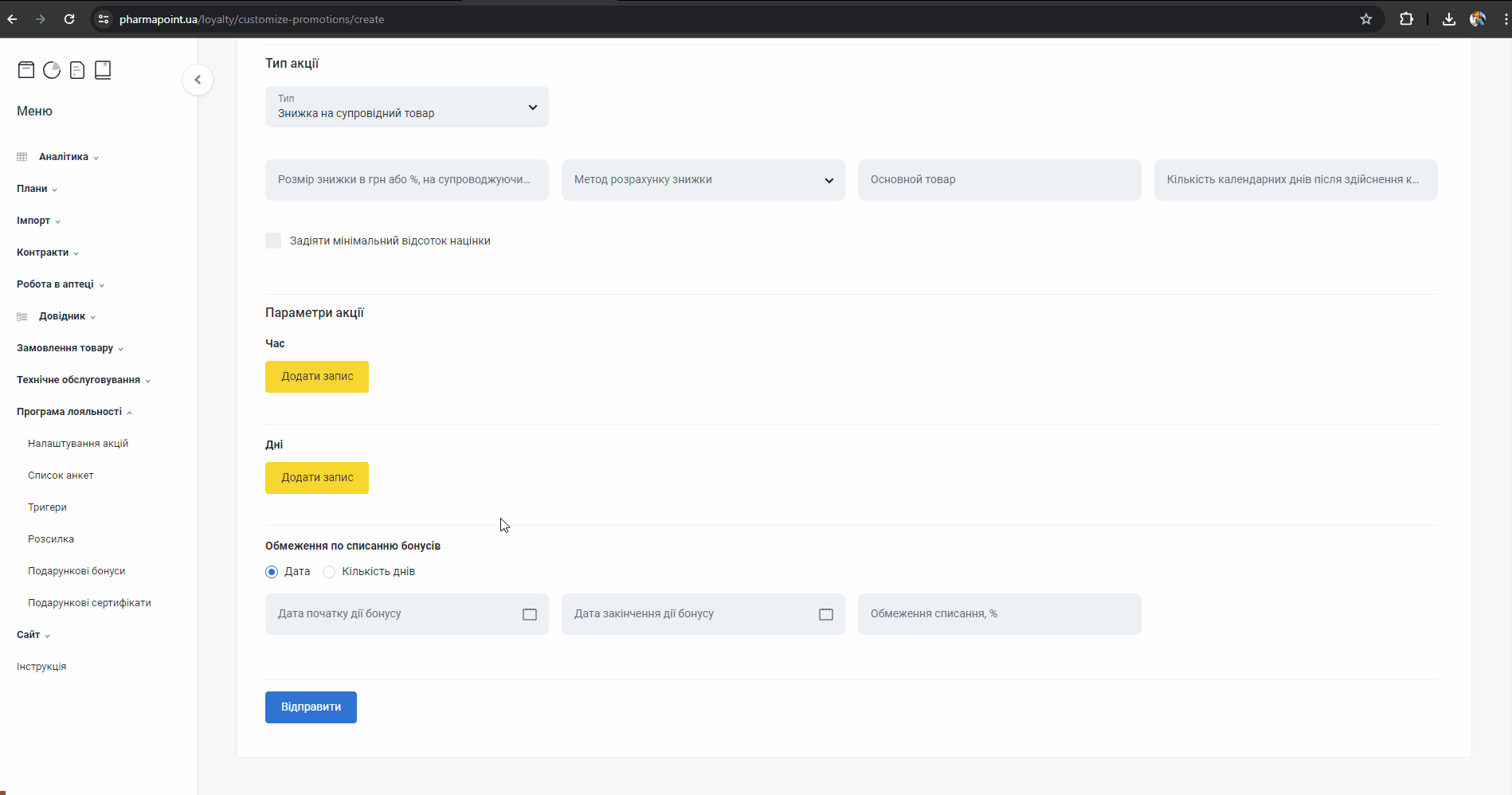Expand the Контракти menu
1512x795 pixels.
pyautogui.click(x=48, y=253)
